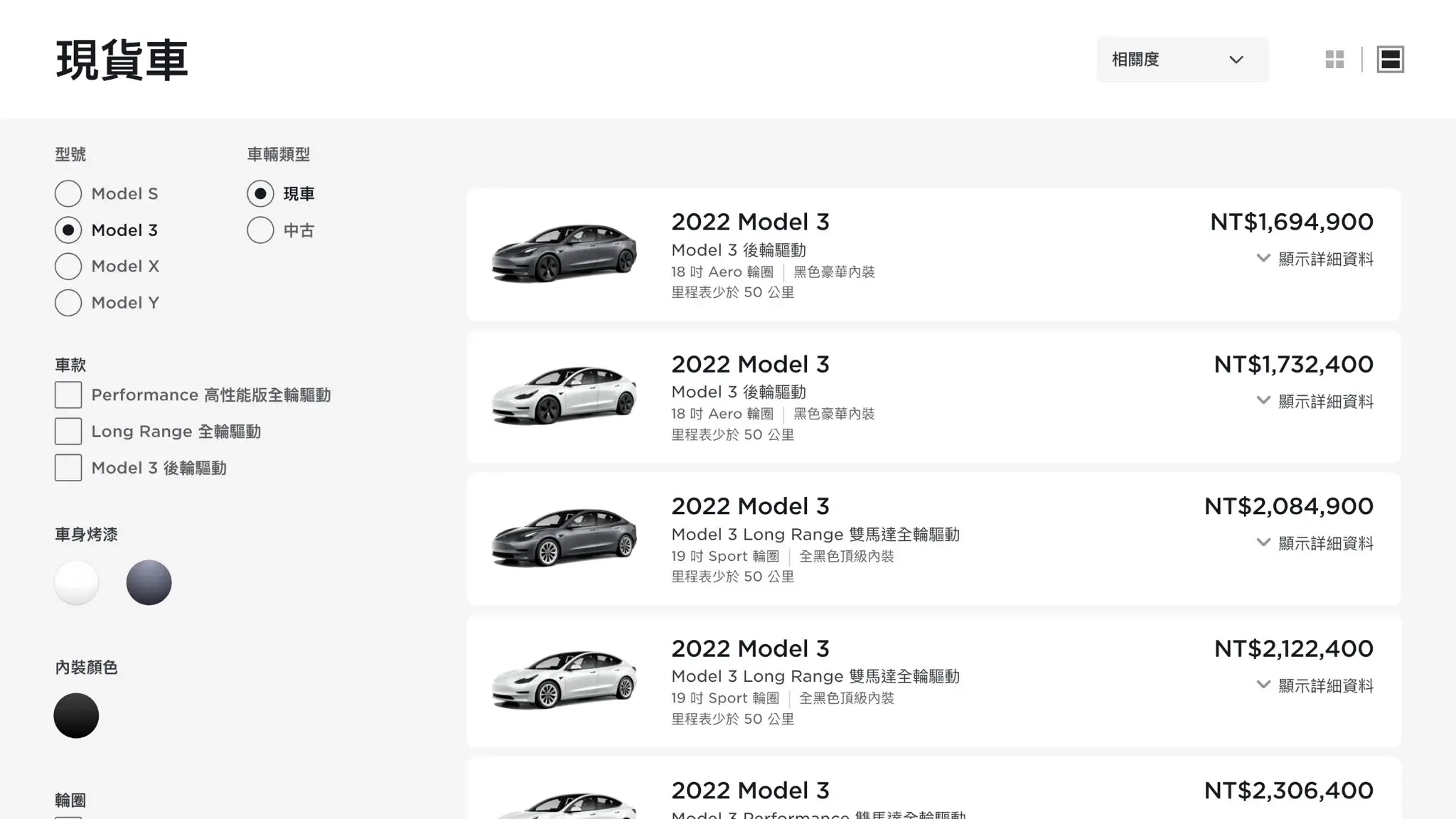Switch to list view icon
Viewport: 1456px width, 819px height.
coord(1390,60)
